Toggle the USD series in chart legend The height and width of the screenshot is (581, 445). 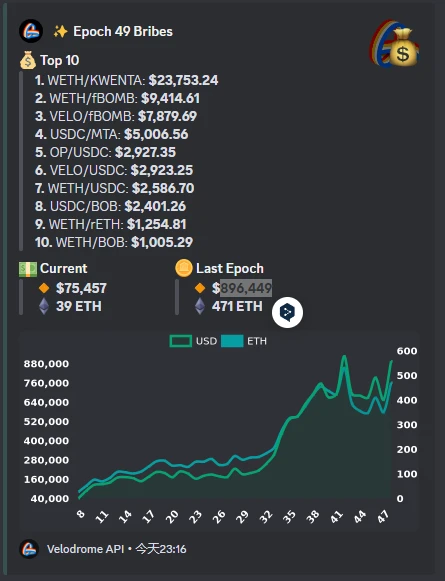point(193,341)
